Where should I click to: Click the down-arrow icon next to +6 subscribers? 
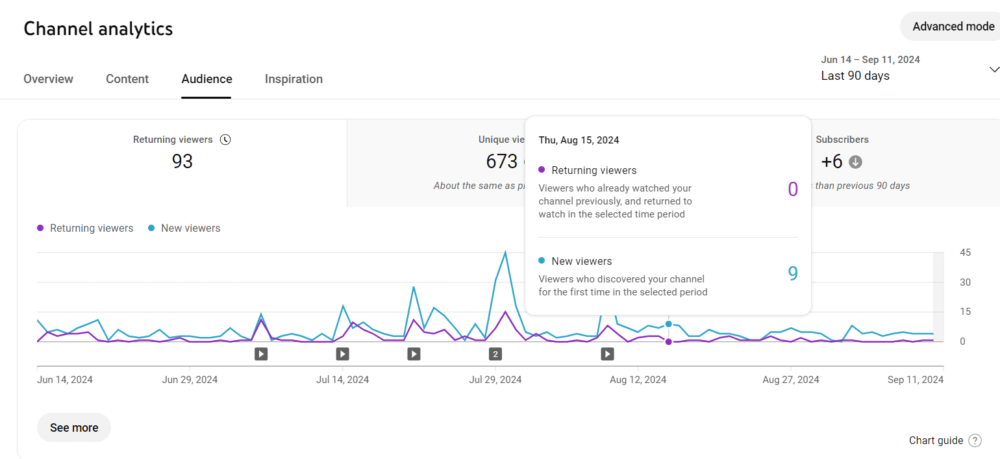point(856,162)
